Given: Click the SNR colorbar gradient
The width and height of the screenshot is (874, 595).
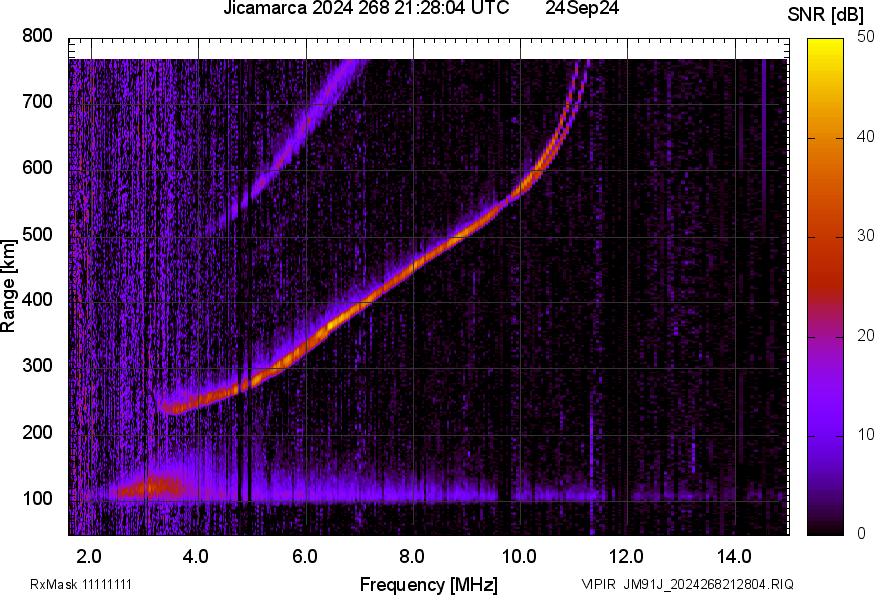Looking at the screenshot, I should click(x=826, y=287).
